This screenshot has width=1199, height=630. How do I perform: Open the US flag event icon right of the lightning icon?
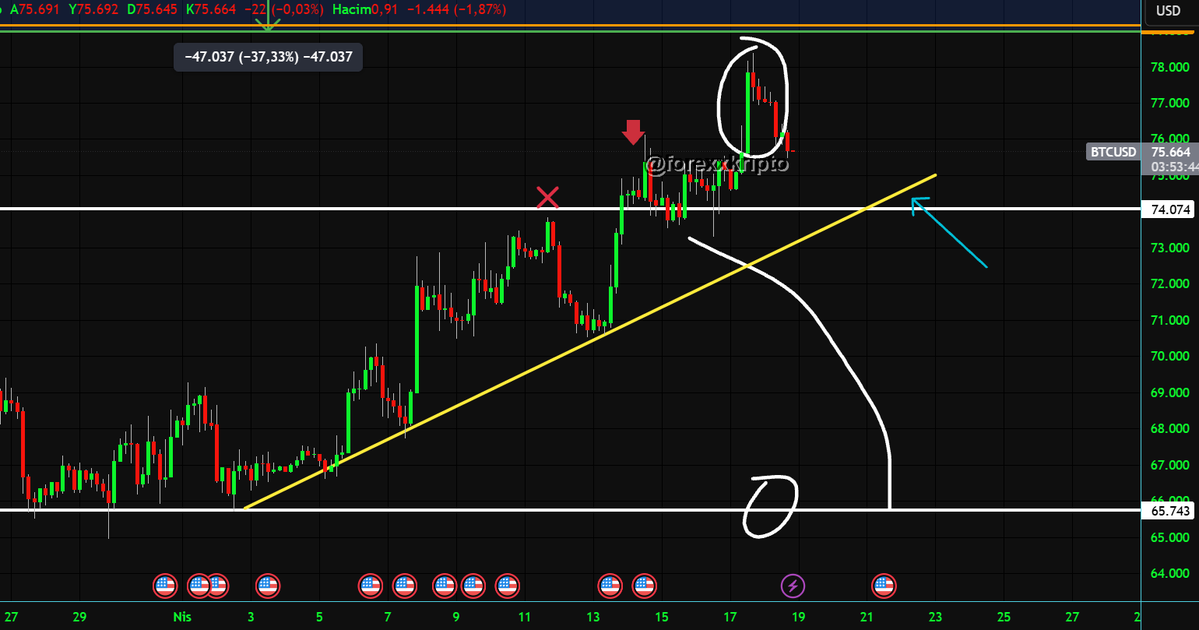tap(883, 586)
